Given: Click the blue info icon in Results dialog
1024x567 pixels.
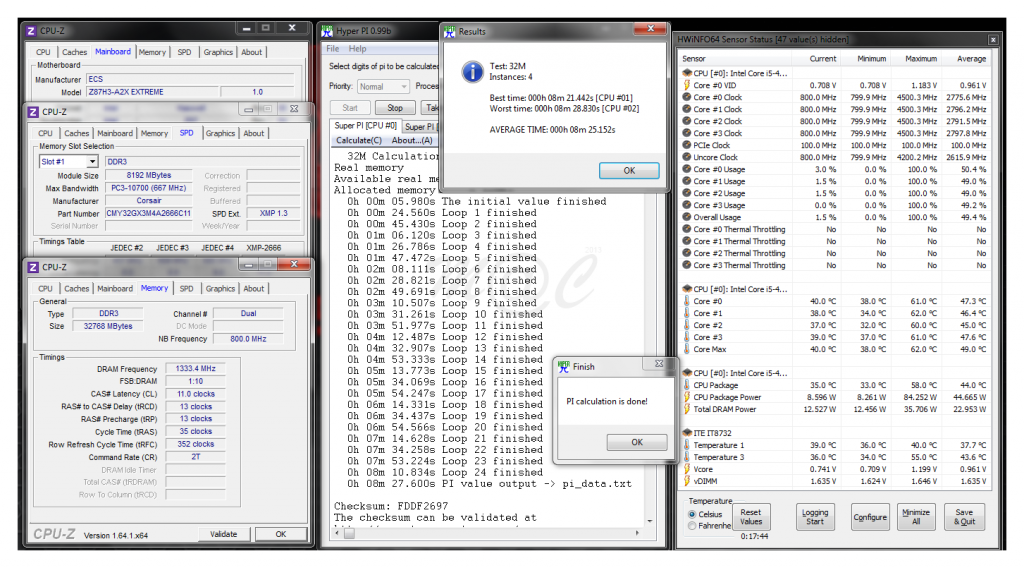Looking at the screenshot, I should click(x=471, y=71).
